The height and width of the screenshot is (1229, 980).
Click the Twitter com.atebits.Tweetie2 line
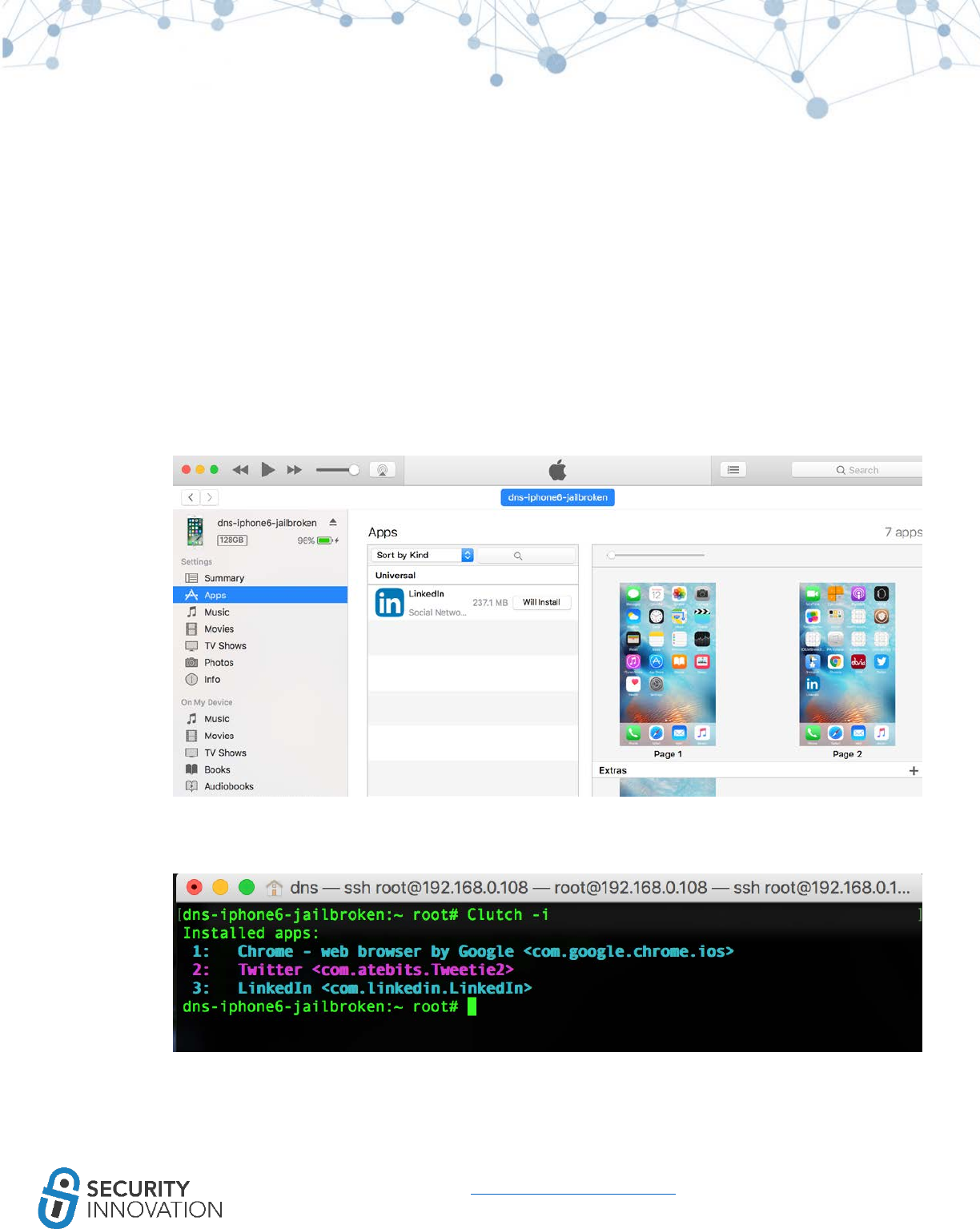click(352, 970)
